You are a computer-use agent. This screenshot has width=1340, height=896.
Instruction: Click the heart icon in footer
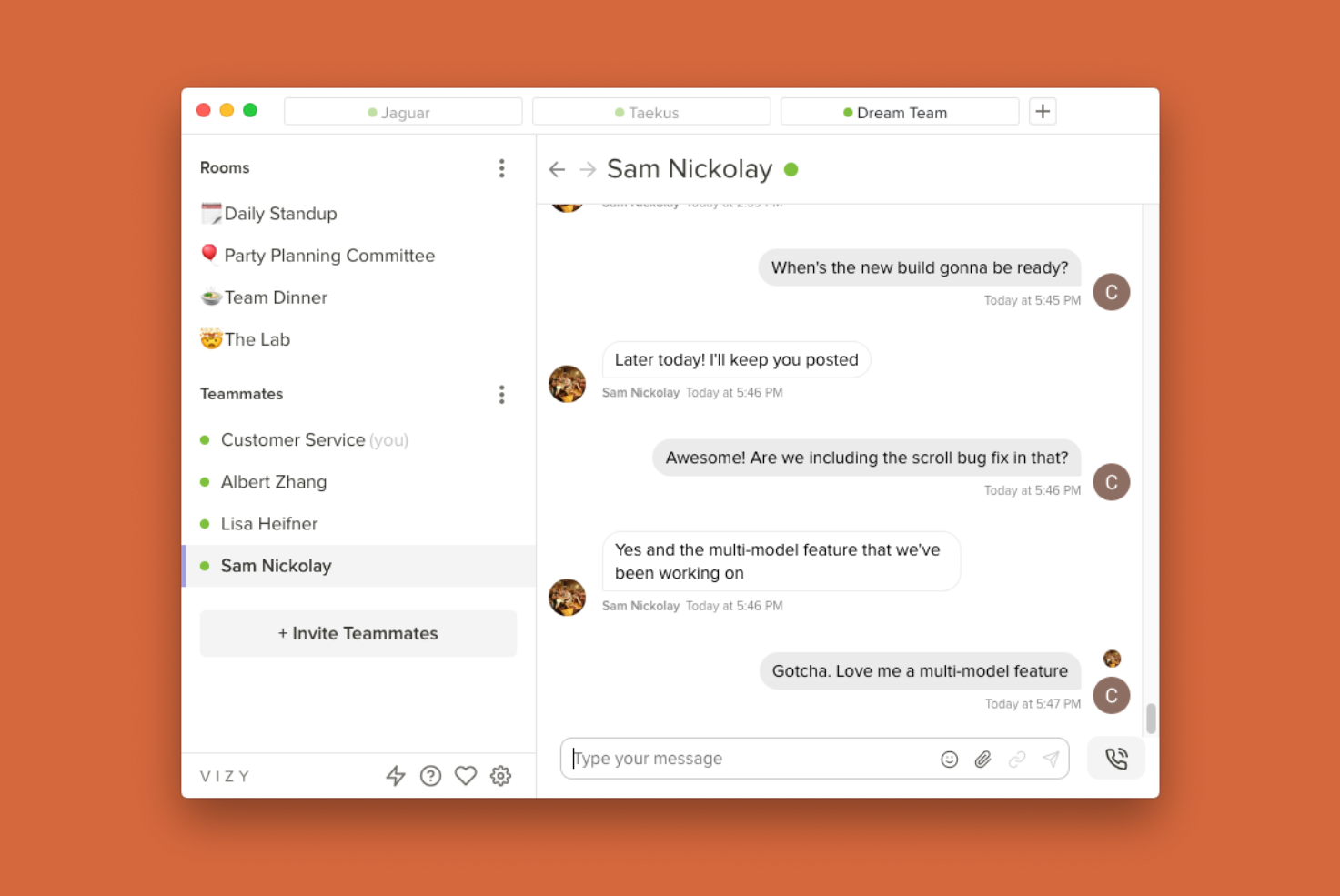pyautogui.click(x=466, y=776)
